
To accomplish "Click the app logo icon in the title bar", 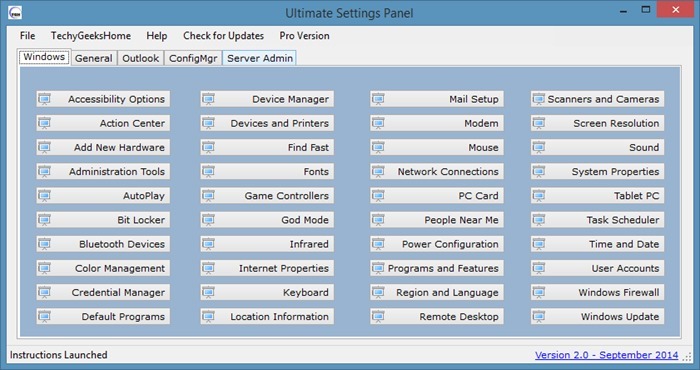I will click(x=15, y=12).
